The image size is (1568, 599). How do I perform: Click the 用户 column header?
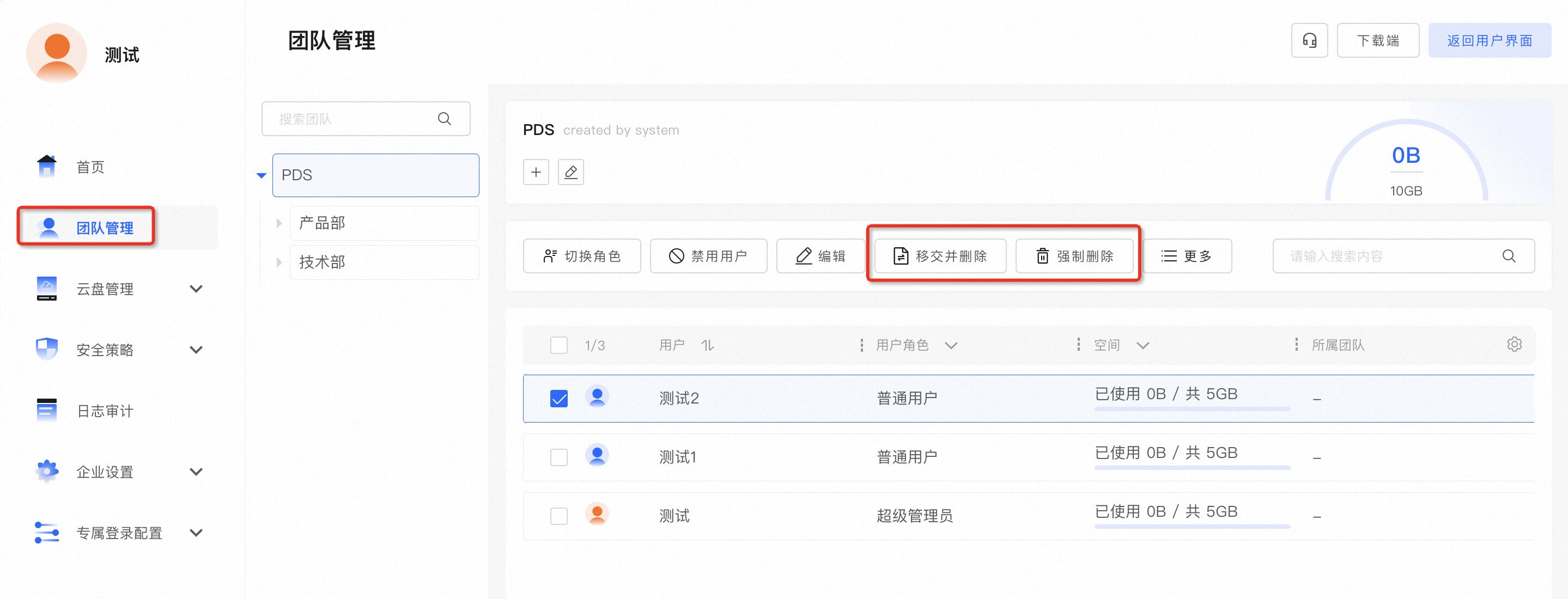[x=671, y=345]
